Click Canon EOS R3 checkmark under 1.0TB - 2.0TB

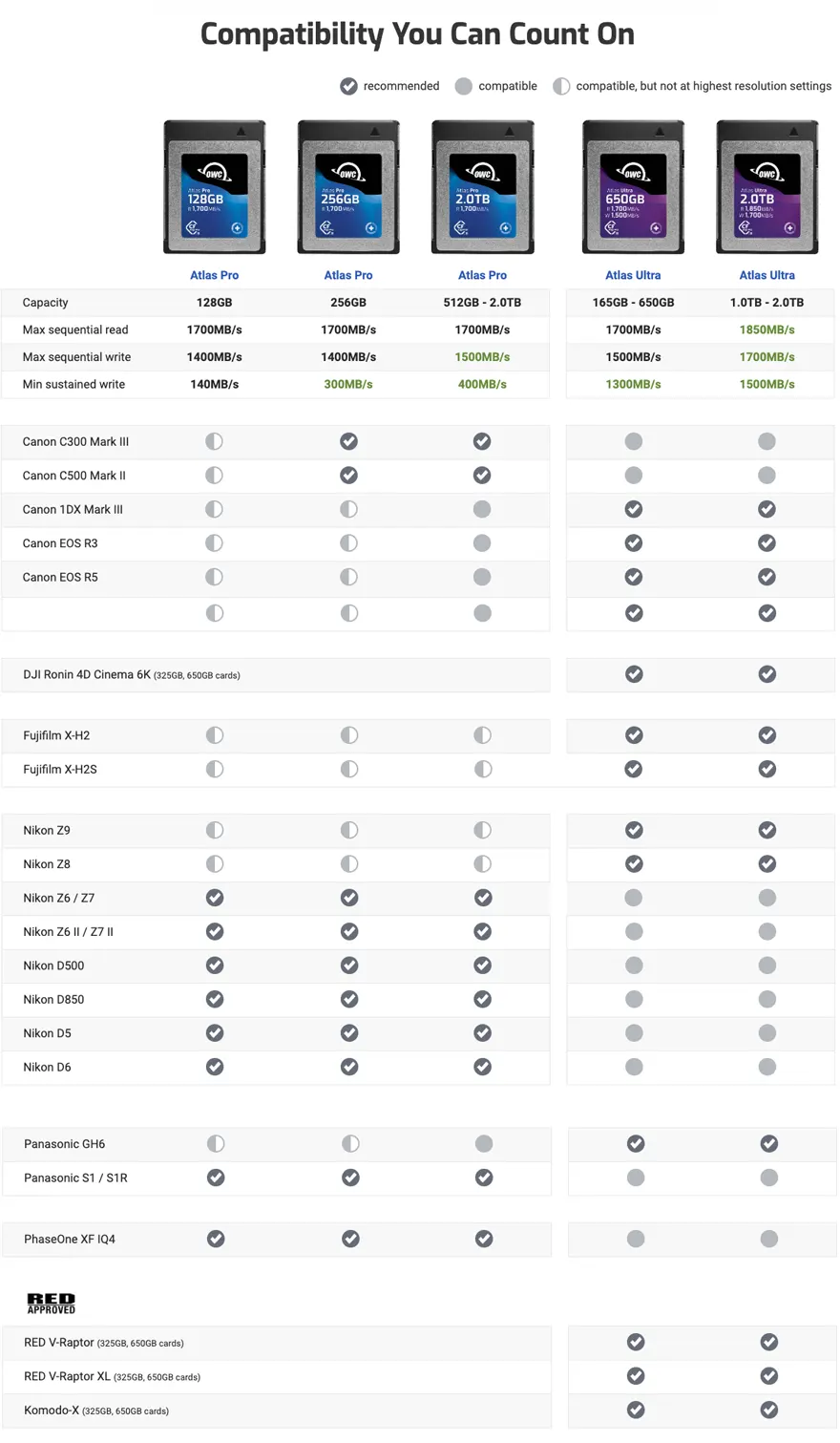click(x=766, y=543)
